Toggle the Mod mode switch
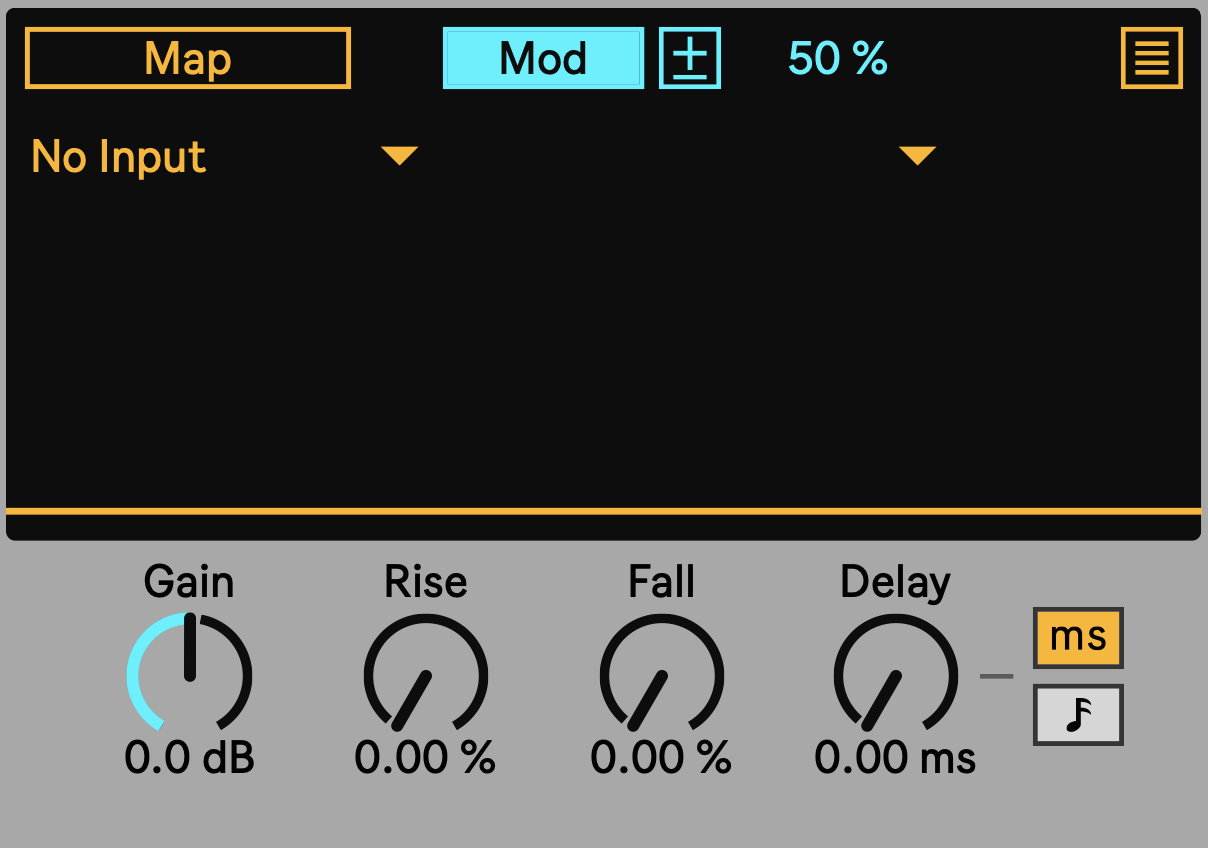Viewport: 1208px width, 848px height. (x=543, y=58)
